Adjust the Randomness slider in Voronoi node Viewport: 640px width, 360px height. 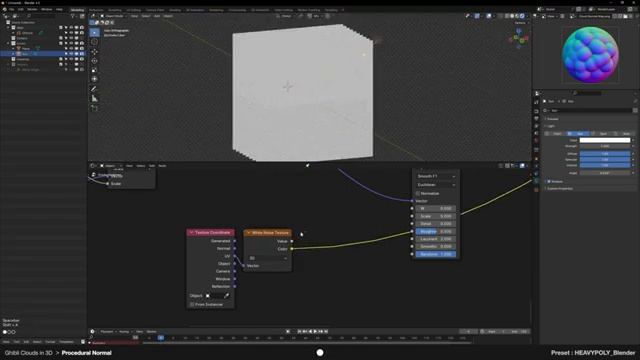pos(436,254)
